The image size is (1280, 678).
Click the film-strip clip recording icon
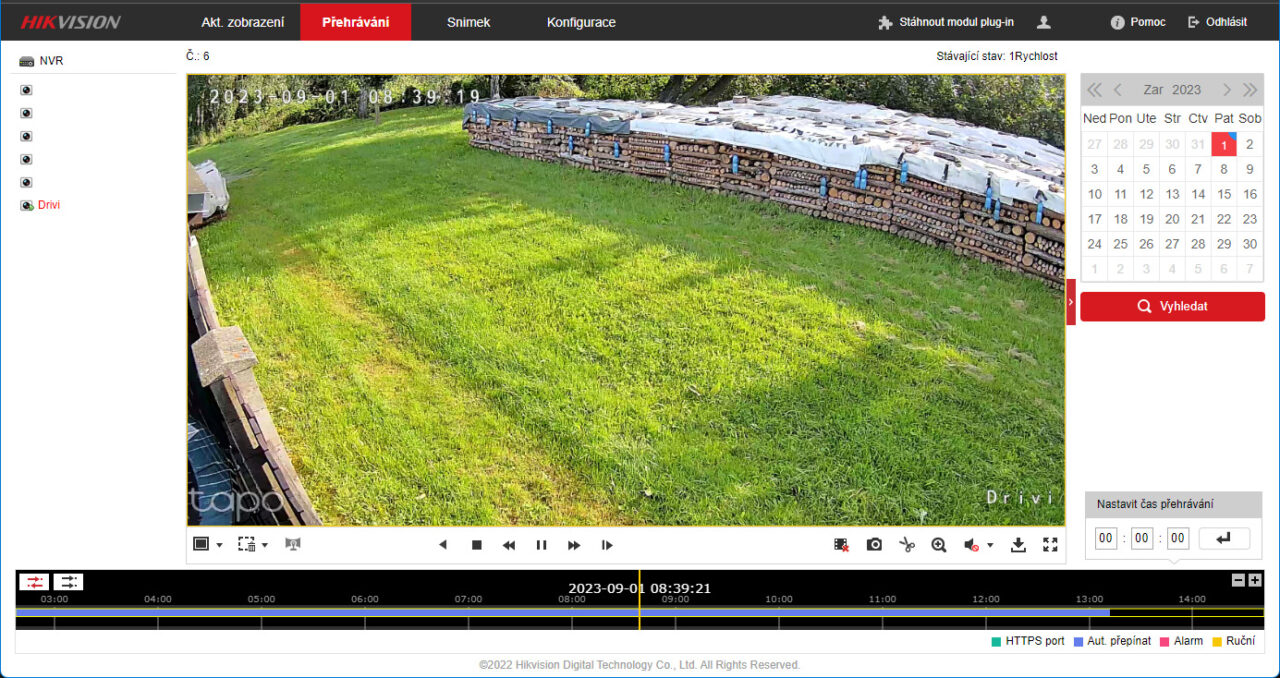click(841, 545)
